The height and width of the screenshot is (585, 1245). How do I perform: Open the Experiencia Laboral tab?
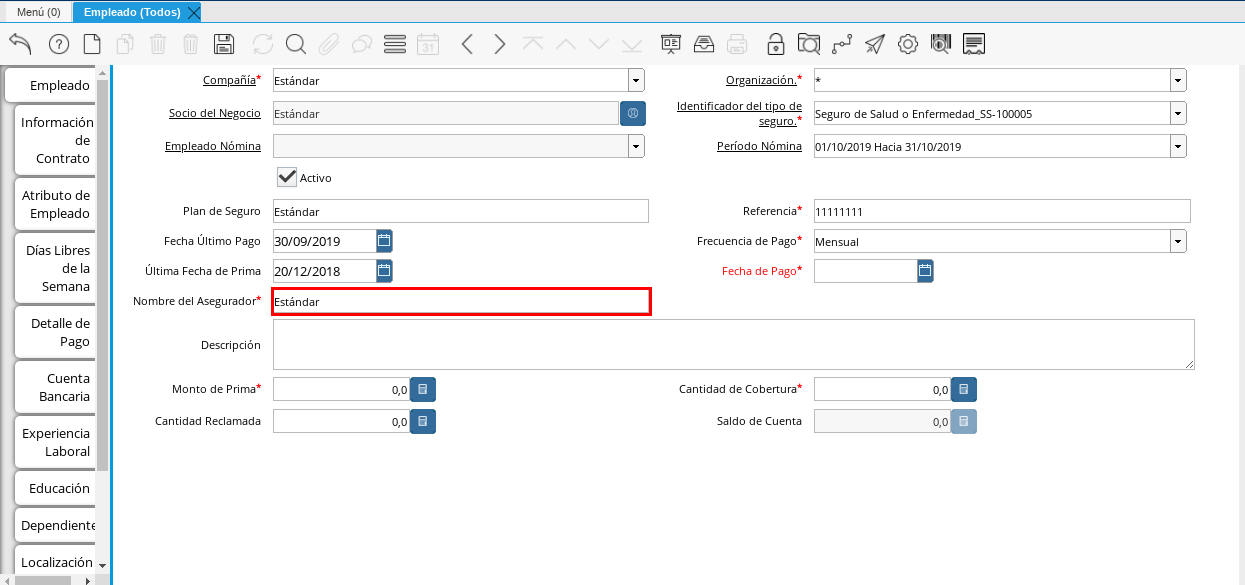tap(57, 442)
